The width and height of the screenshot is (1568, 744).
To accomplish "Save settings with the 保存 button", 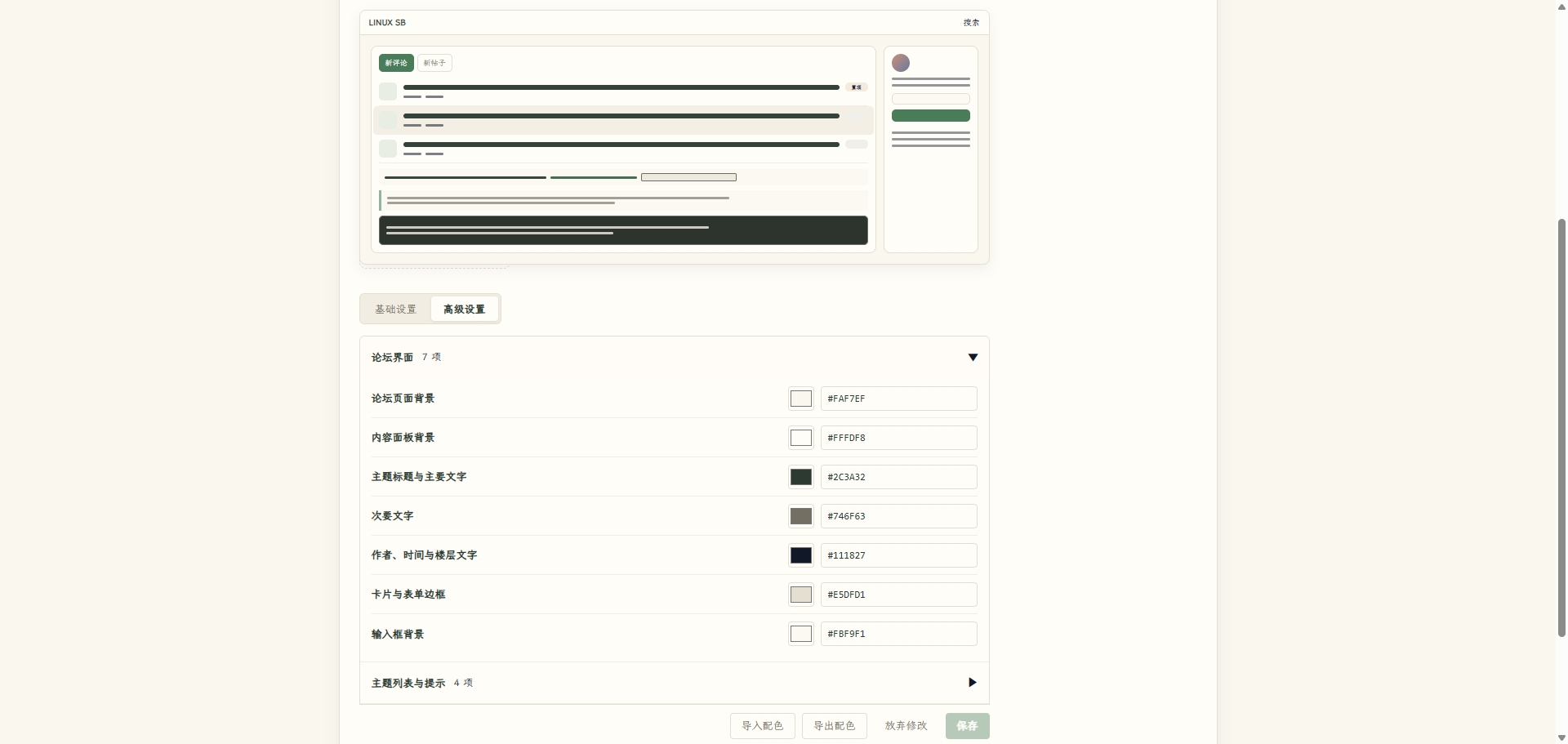I will point(968,726).
